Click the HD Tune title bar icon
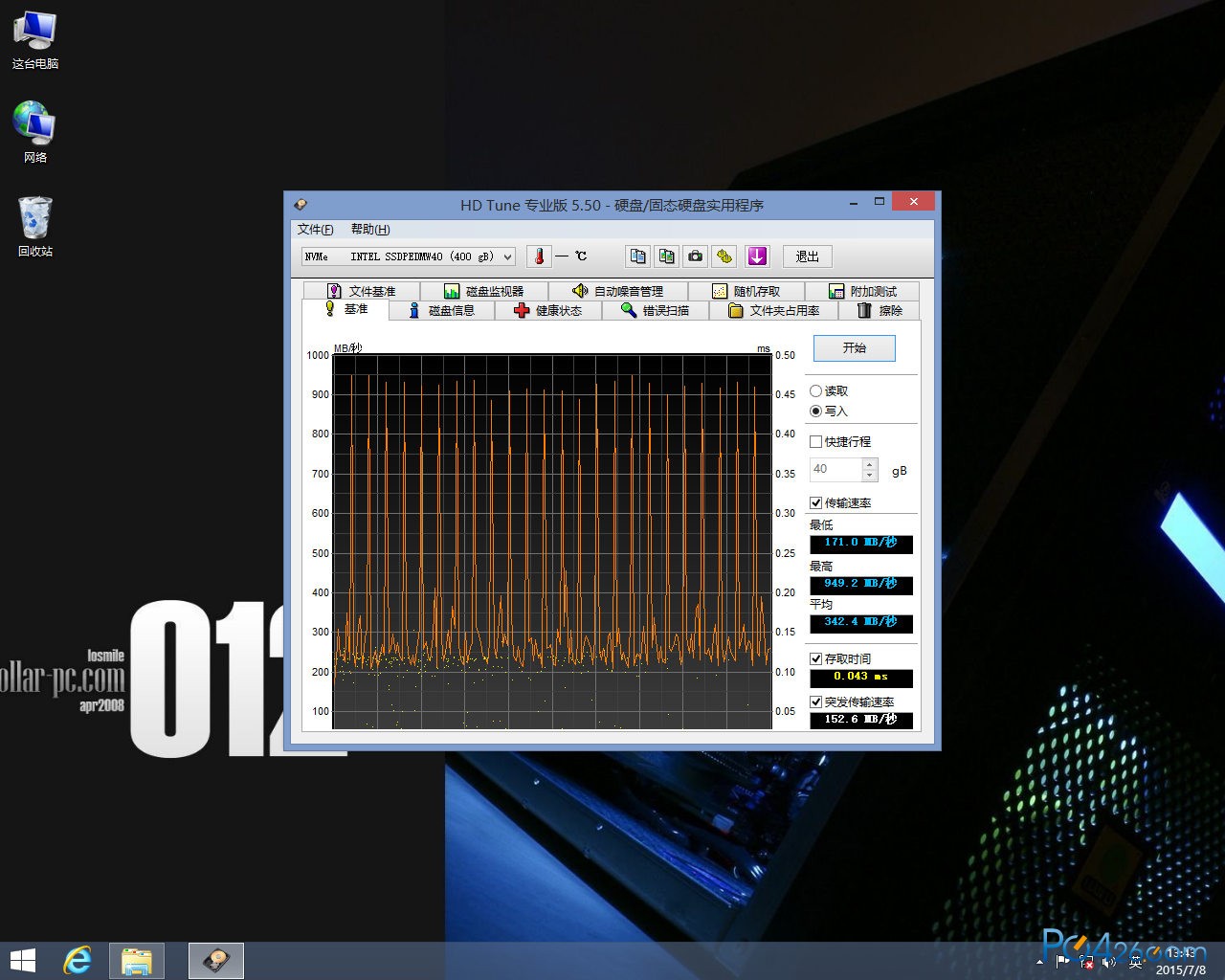The image size is (1225, 980). (301, 204)
